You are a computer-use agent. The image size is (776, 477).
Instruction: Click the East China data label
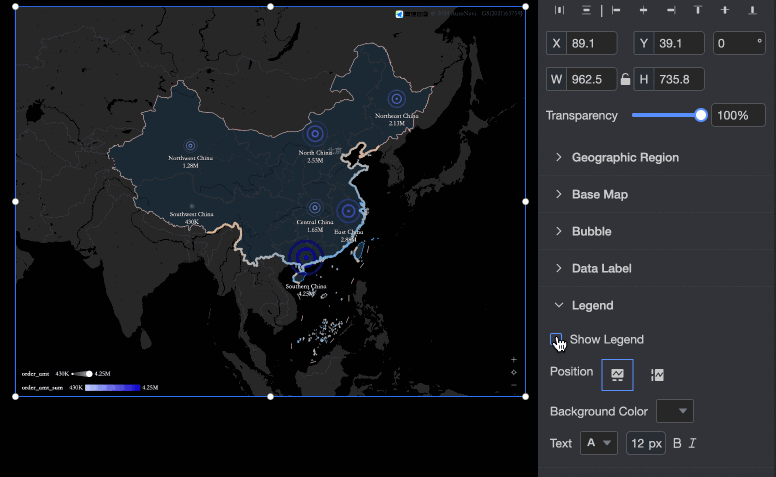tap(348, 236)
